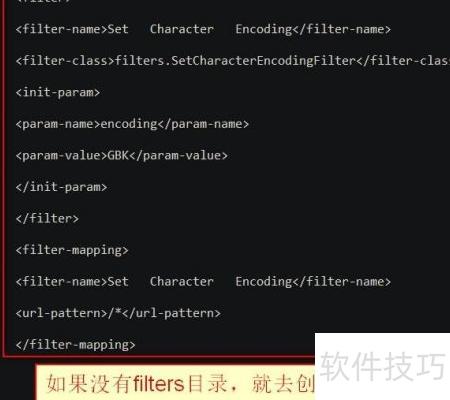
Task: Click the closing init-param tag
Action: [x=61, y=187]
